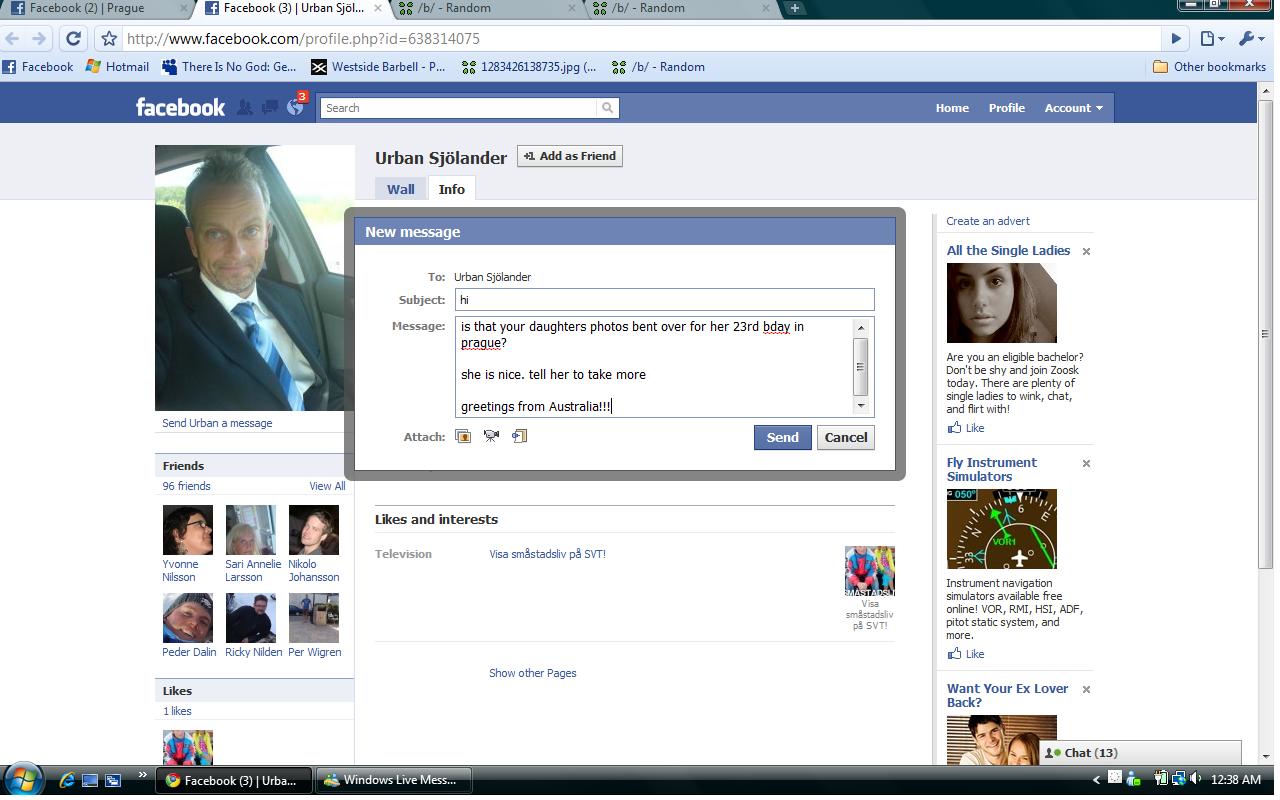Attach a video using the camera icon
The width and height of the screenshot is (1280, 800).
(491, 436)
